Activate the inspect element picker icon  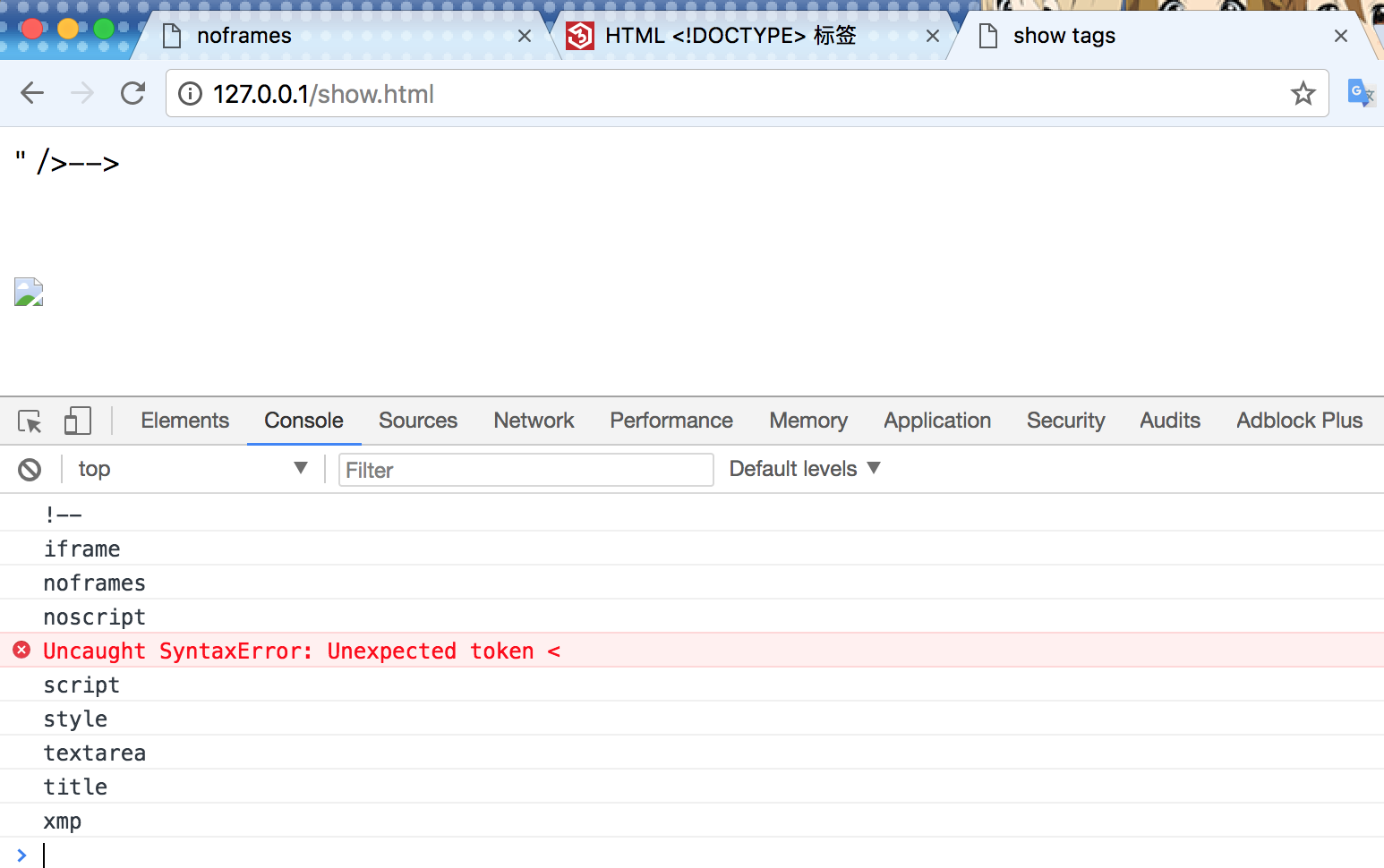(x=30, y=421)
